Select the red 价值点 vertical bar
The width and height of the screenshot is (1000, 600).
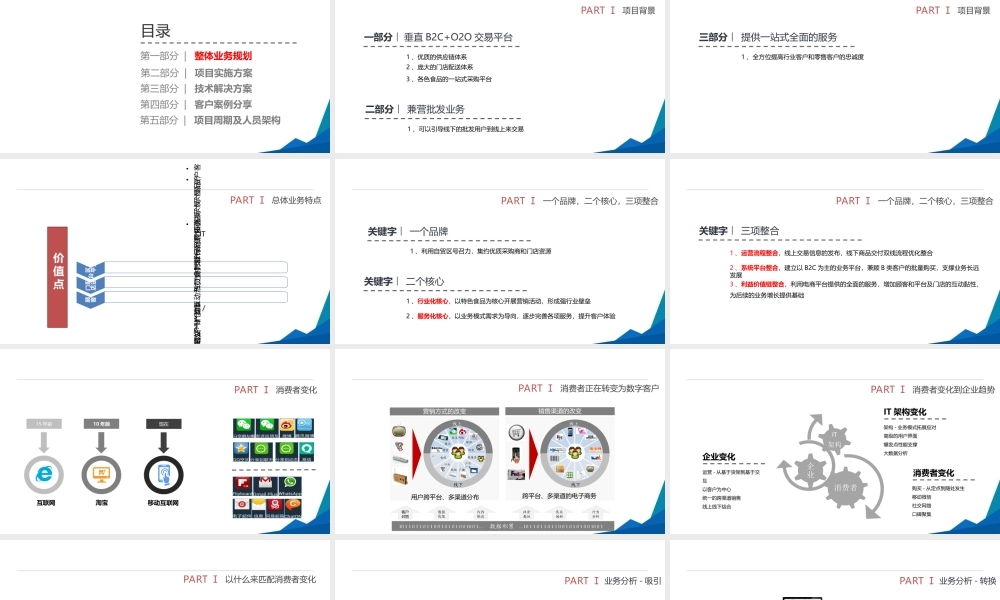pos(56,275)
